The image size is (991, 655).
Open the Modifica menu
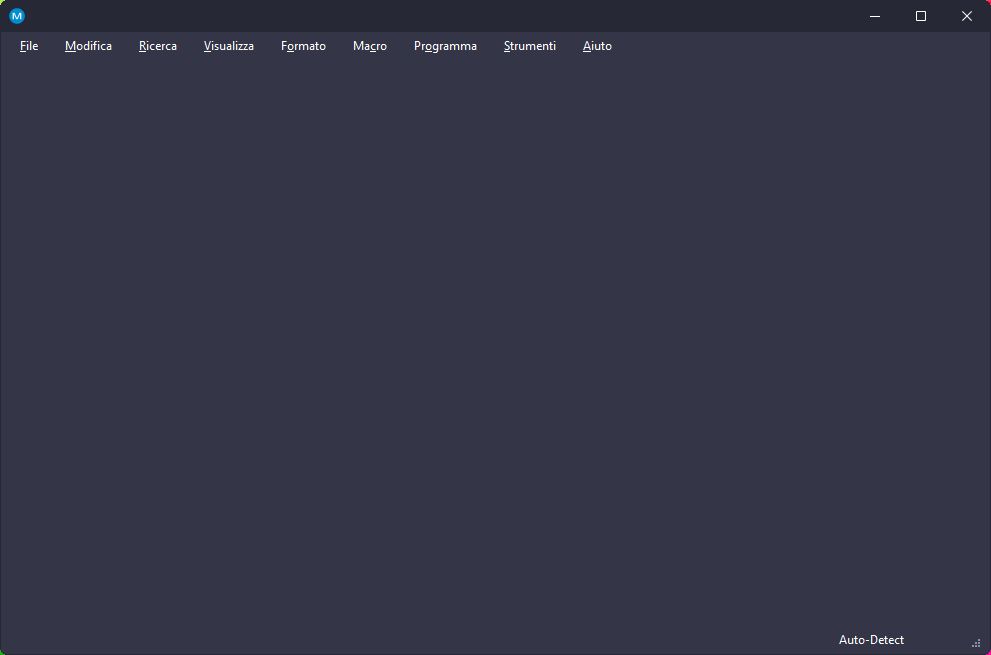click(x=88, y=46)
